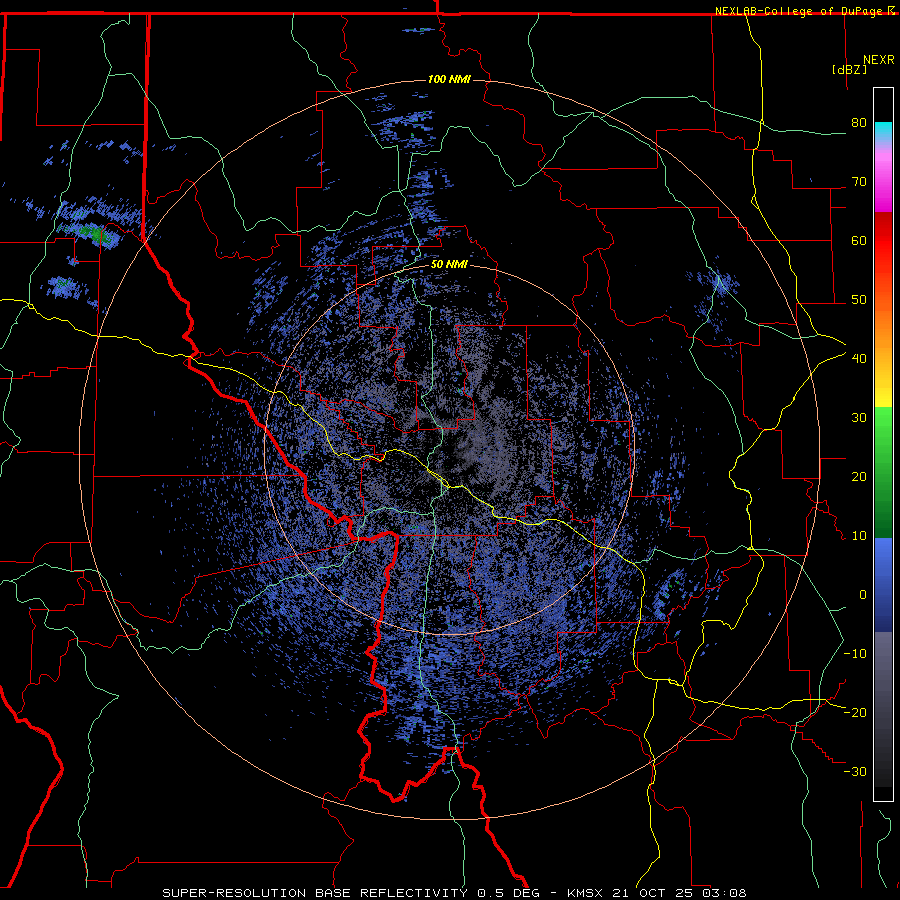The width and height of the screenshot is (900, 900).
Task: Click the 0.5 DEG elevation angle text
Action: coord(510,893)
